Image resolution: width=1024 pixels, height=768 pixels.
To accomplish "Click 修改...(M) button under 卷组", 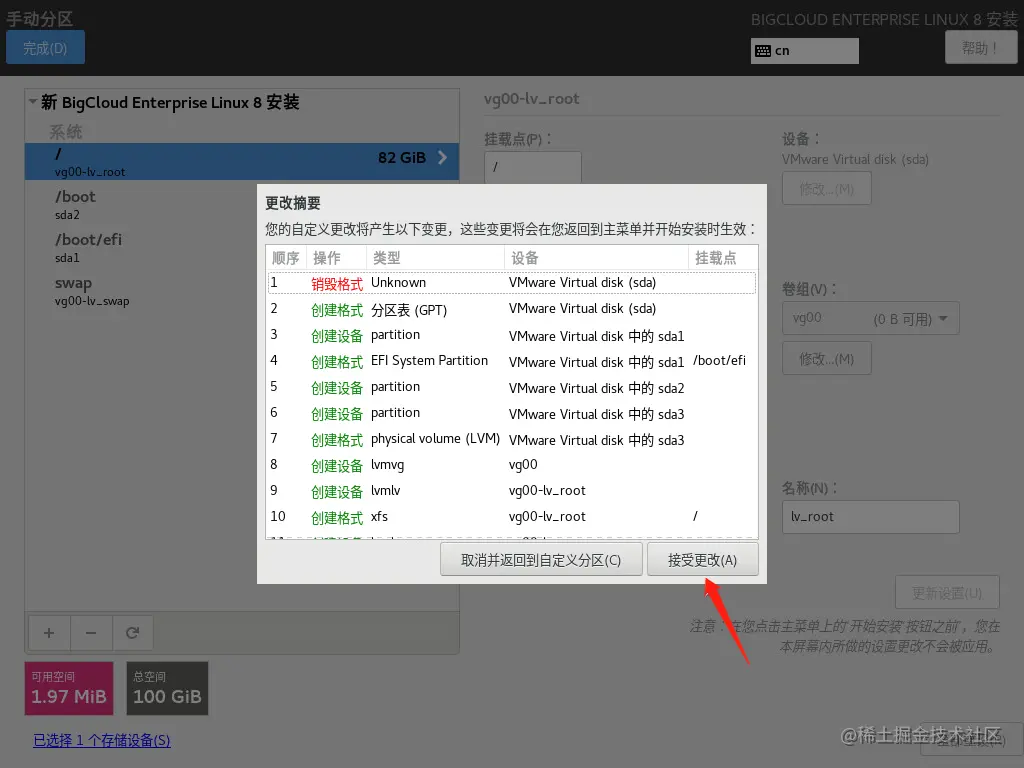I will tap(826, 359).
